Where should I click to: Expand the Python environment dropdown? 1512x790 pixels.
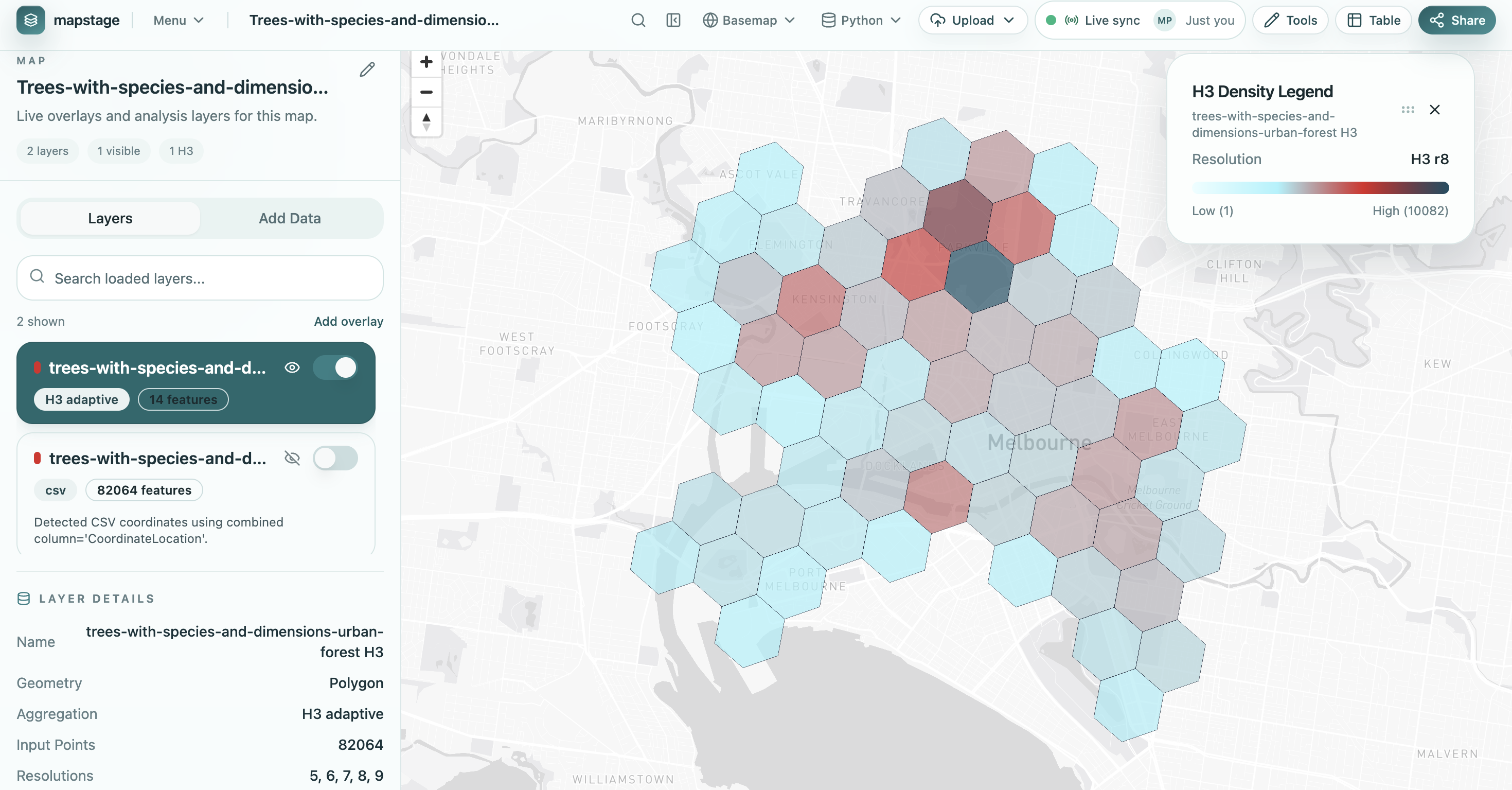coord(860,20)
